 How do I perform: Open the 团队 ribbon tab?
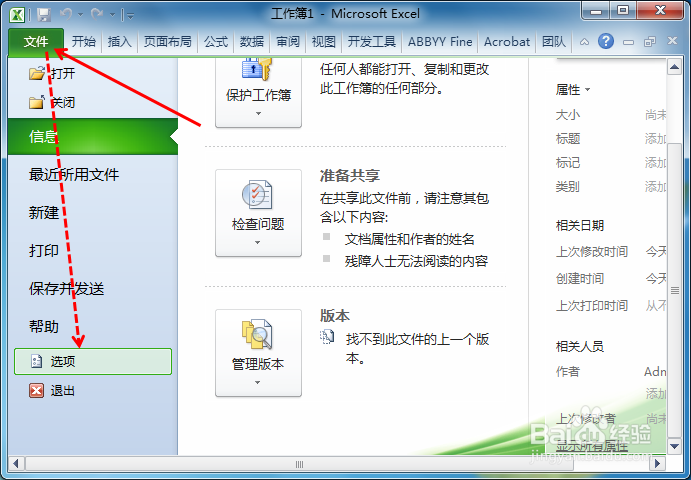pos(554,42)
